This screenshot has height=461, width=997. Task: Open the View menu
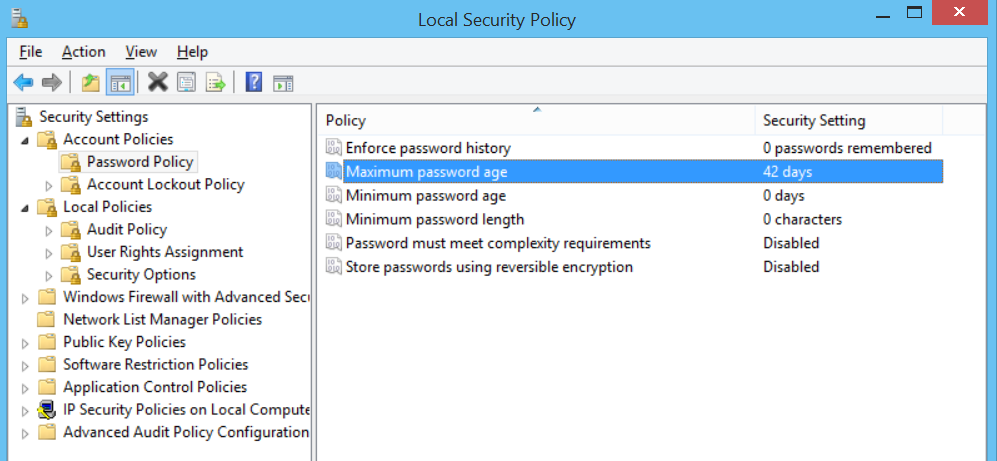point(141,52)
